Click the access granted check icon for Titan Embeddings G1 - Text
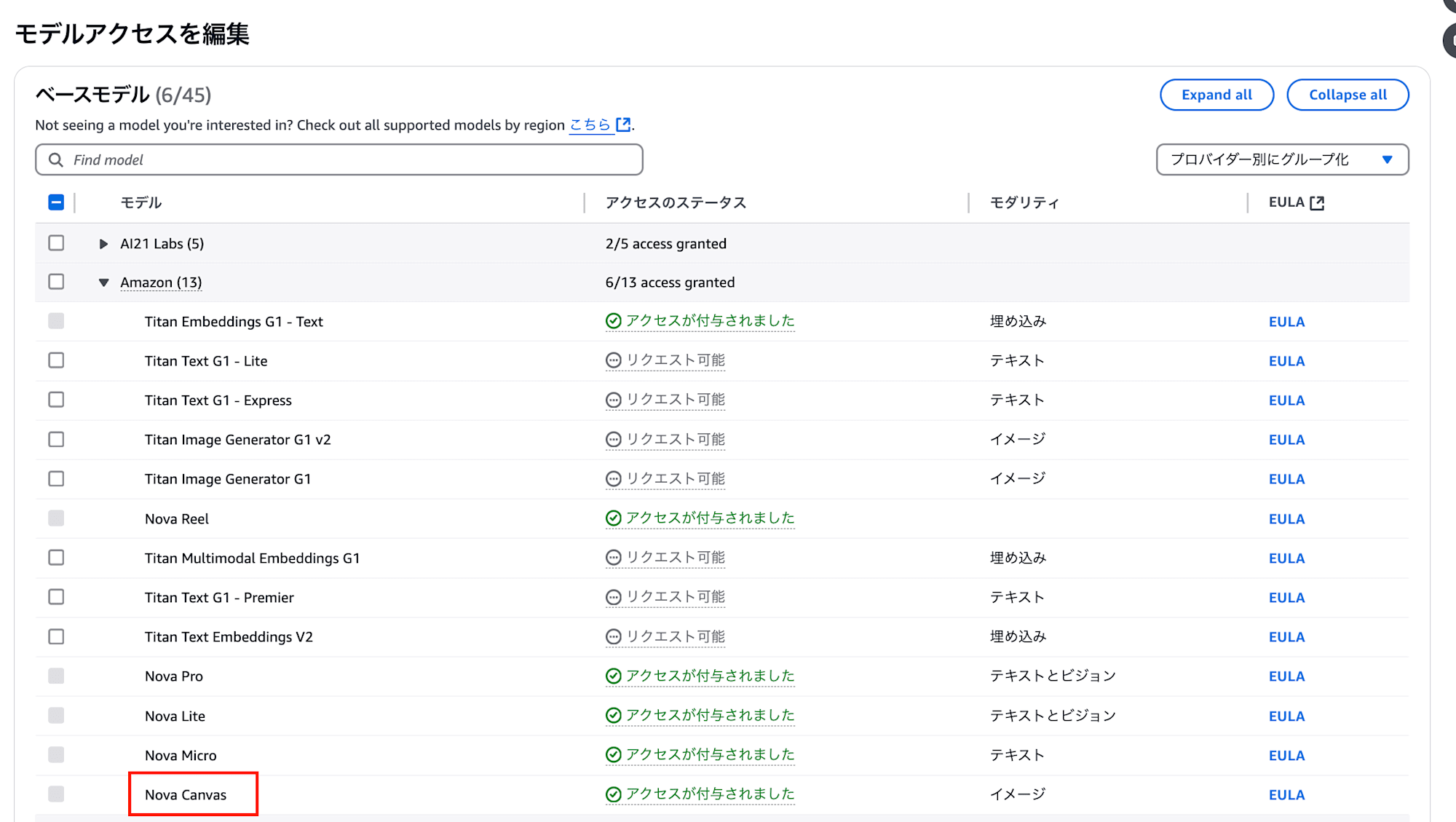Image resolution: width=1456 pixels, height=822 pixels. pyautogui.click(x=614, y=321)
